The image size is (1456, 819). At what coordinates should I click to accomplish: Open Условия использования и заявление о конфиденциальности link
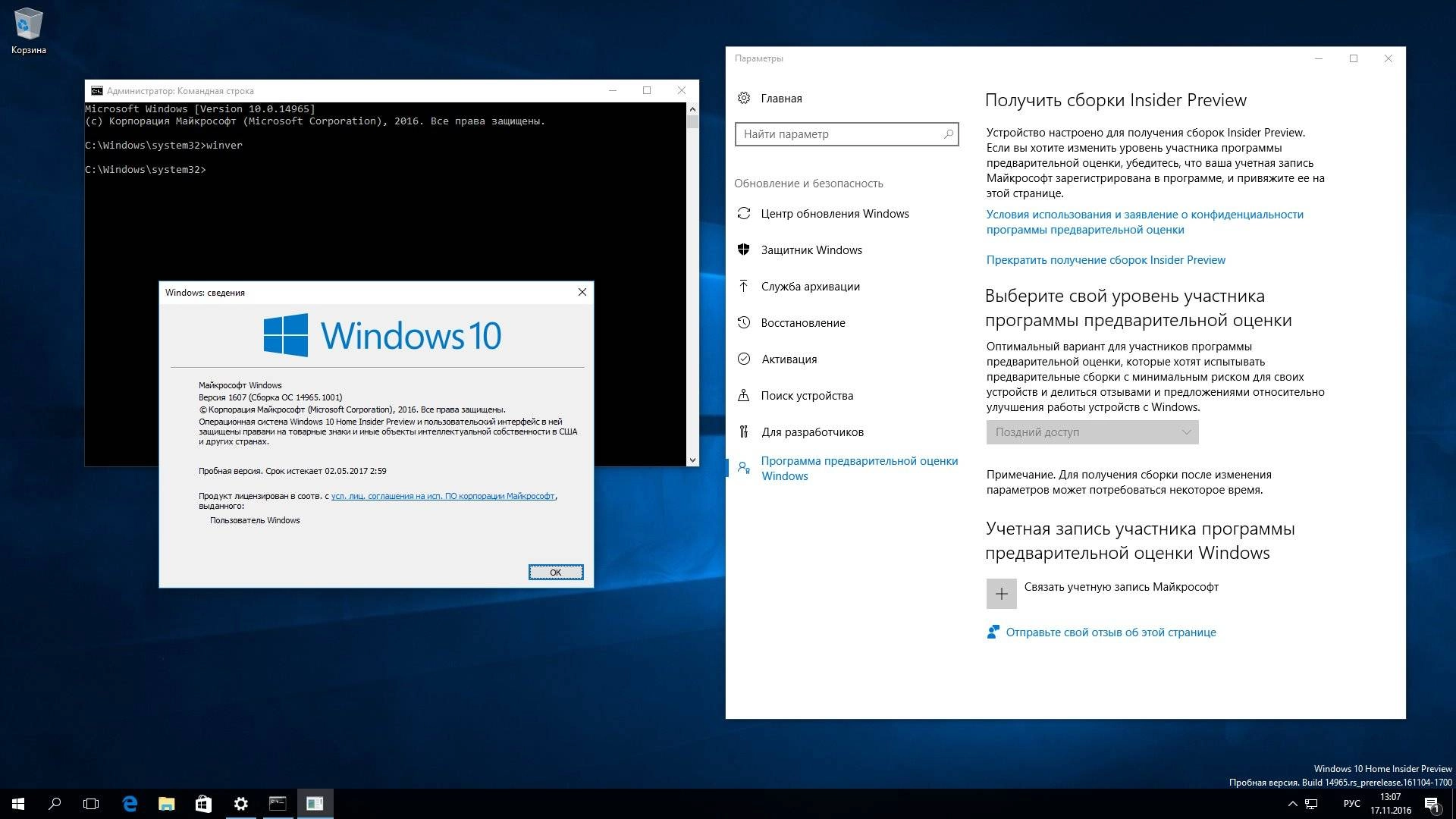(1144, 222)
